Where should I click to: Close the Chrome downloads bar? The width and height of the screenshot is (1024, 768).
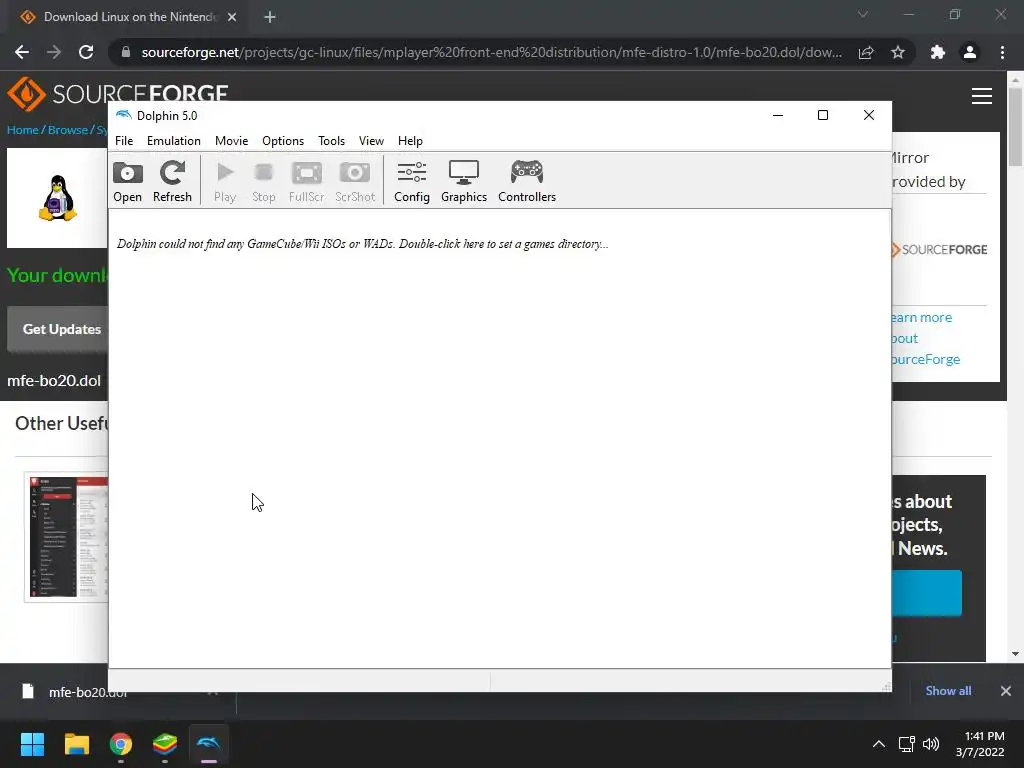coord(1006,691)
